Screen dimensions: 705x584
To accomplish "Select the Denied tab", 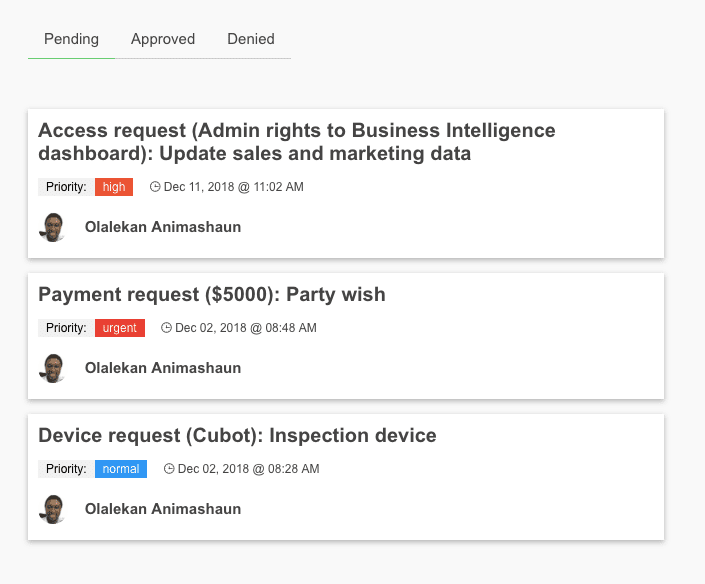I will click(251, 40).
